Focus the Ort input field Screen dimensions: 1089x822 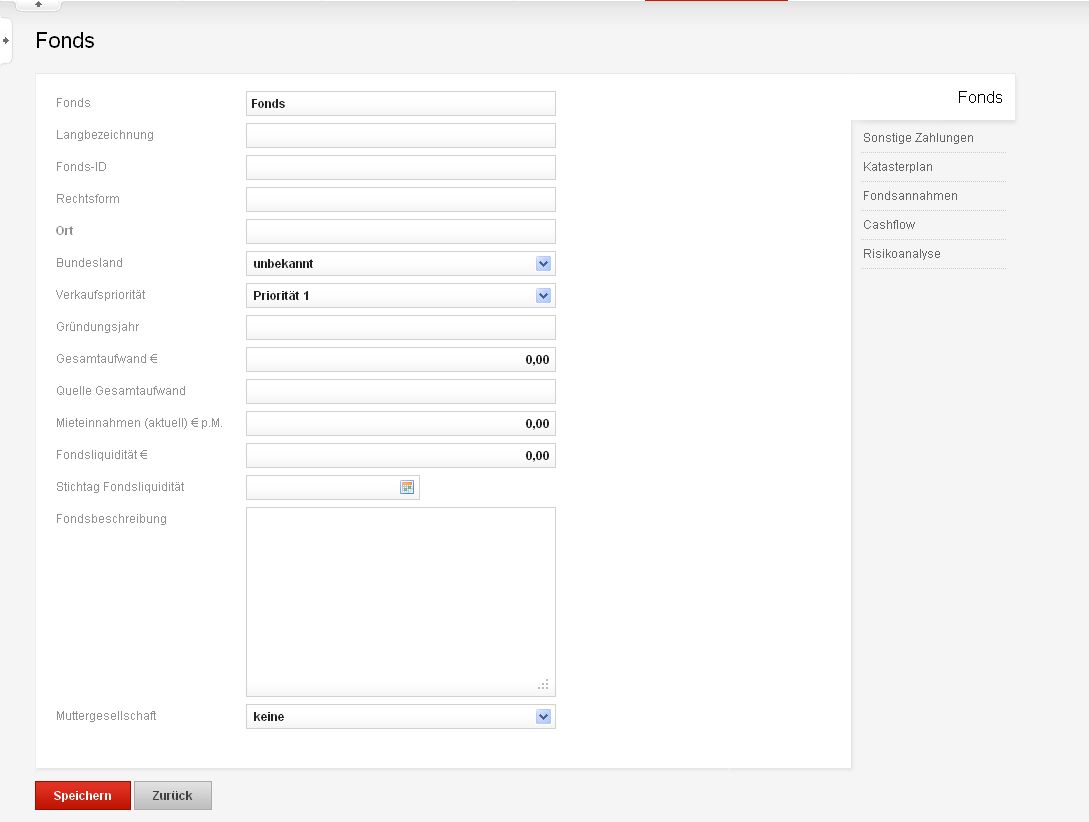tap(401, 231)
